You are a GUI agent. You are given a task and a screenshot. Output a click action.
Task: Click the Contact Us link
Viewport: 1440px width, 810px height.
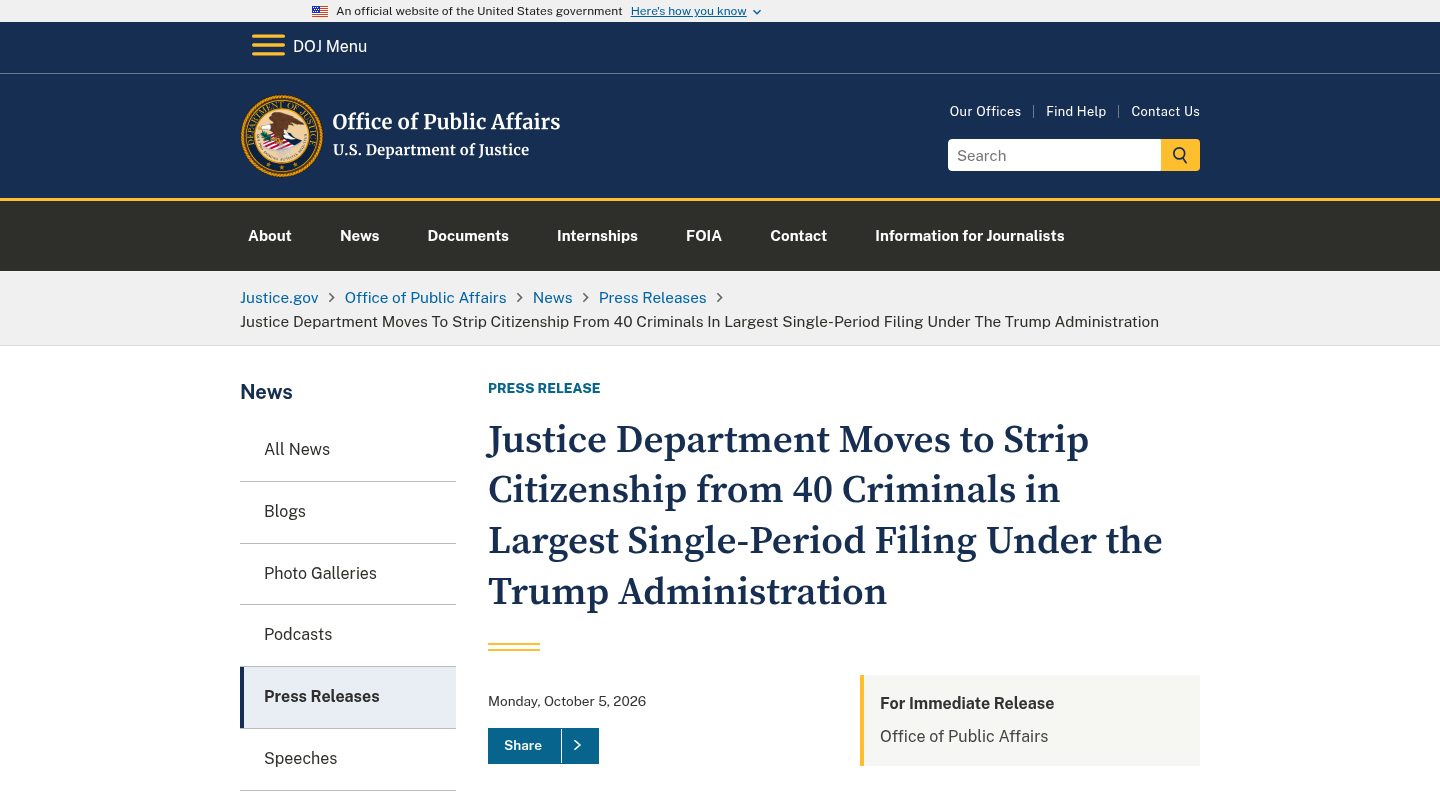pyautogui.click(x=1165, y=111)
